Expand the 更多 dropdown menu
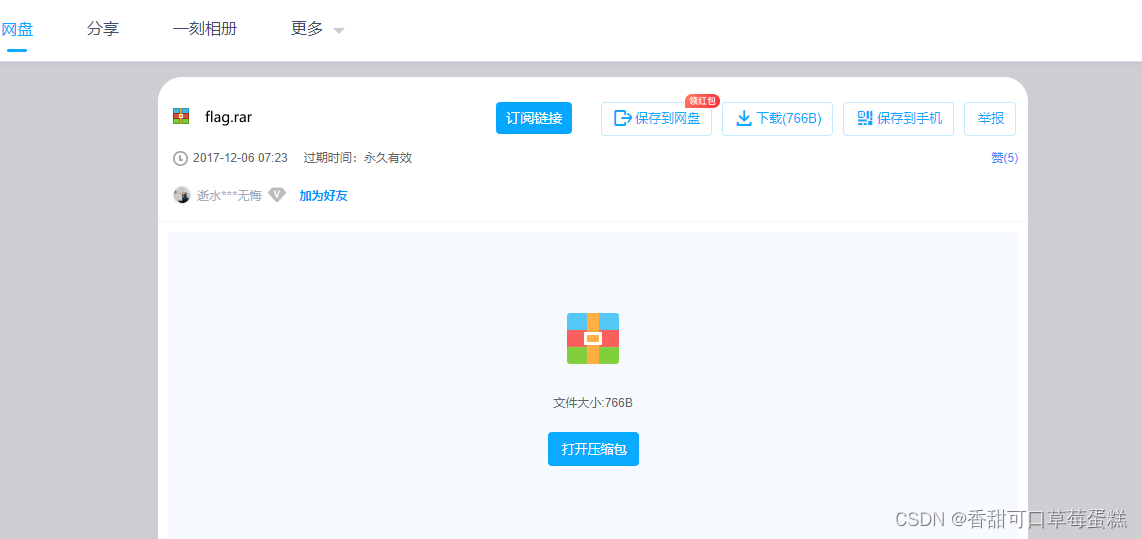 coord(318,29)
